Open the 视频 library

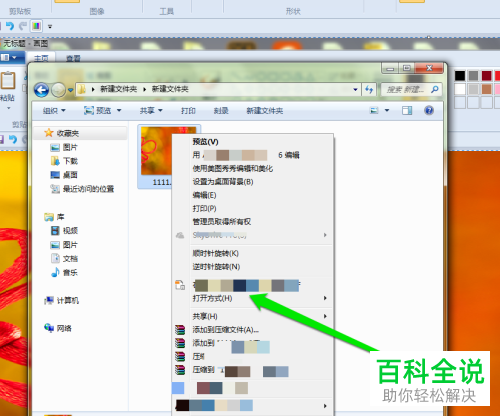[70, 231]
